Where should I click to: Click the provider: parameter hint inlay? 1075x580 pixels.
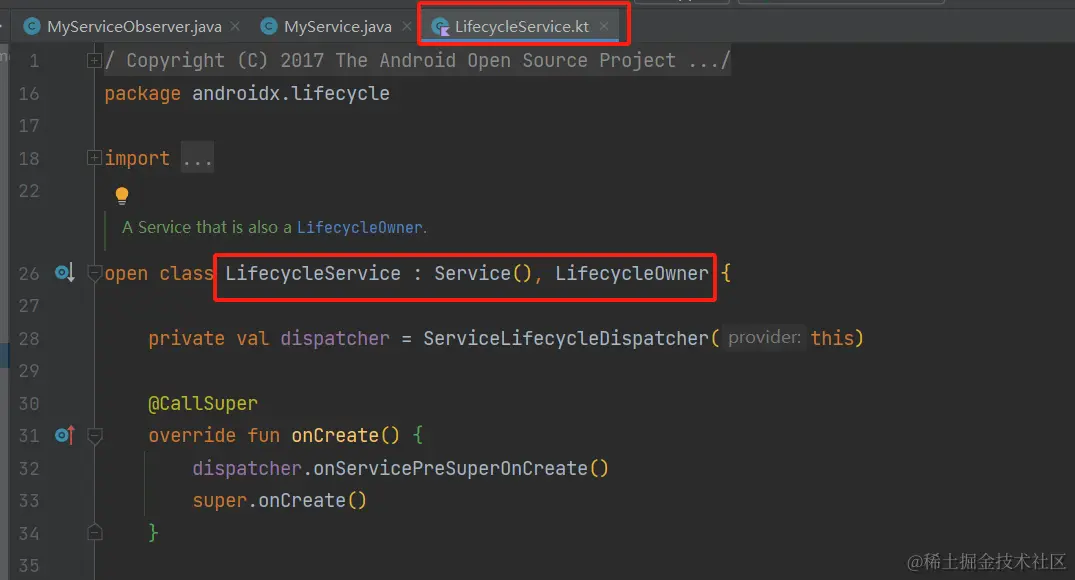click(x=764, y=337)
